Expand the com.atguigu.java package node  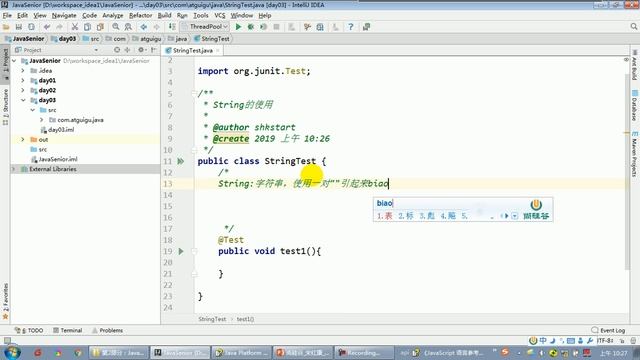pos(42,120)
